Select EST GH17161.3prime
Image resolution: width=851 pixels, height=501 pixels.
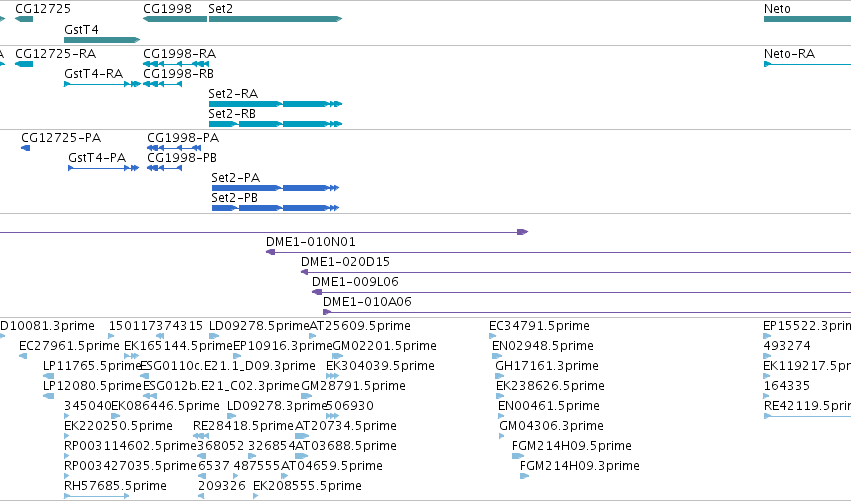click(547, 366)
